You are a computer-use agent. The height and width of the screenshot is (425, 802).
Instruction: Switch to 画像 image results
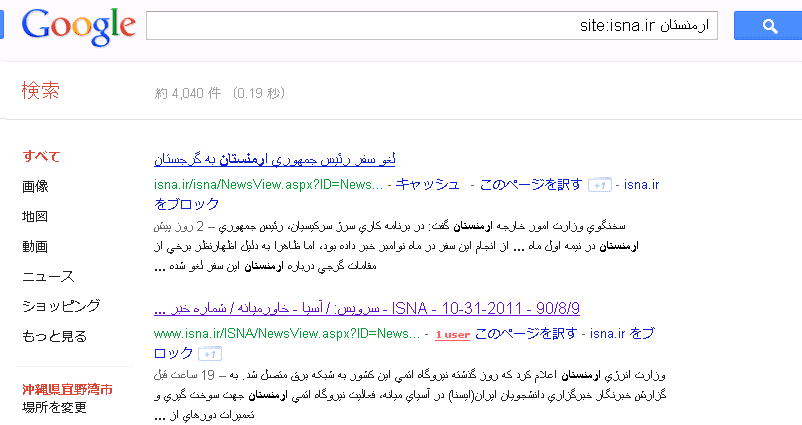tap(35, 186)
